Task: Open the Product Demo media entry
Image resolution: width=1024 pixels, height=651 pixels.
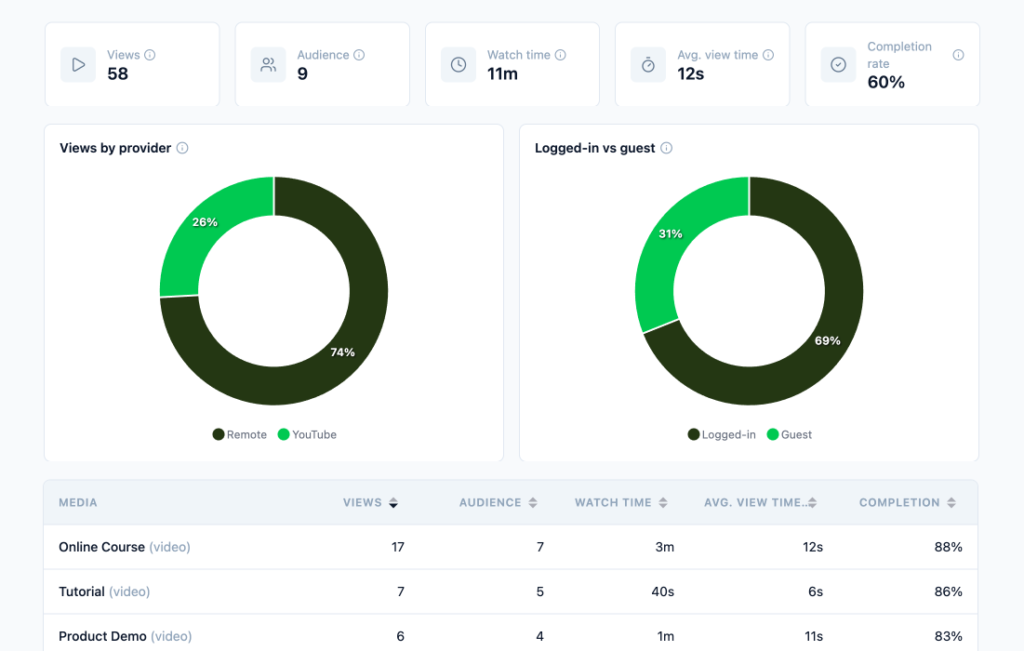Action: pos(511,635)
